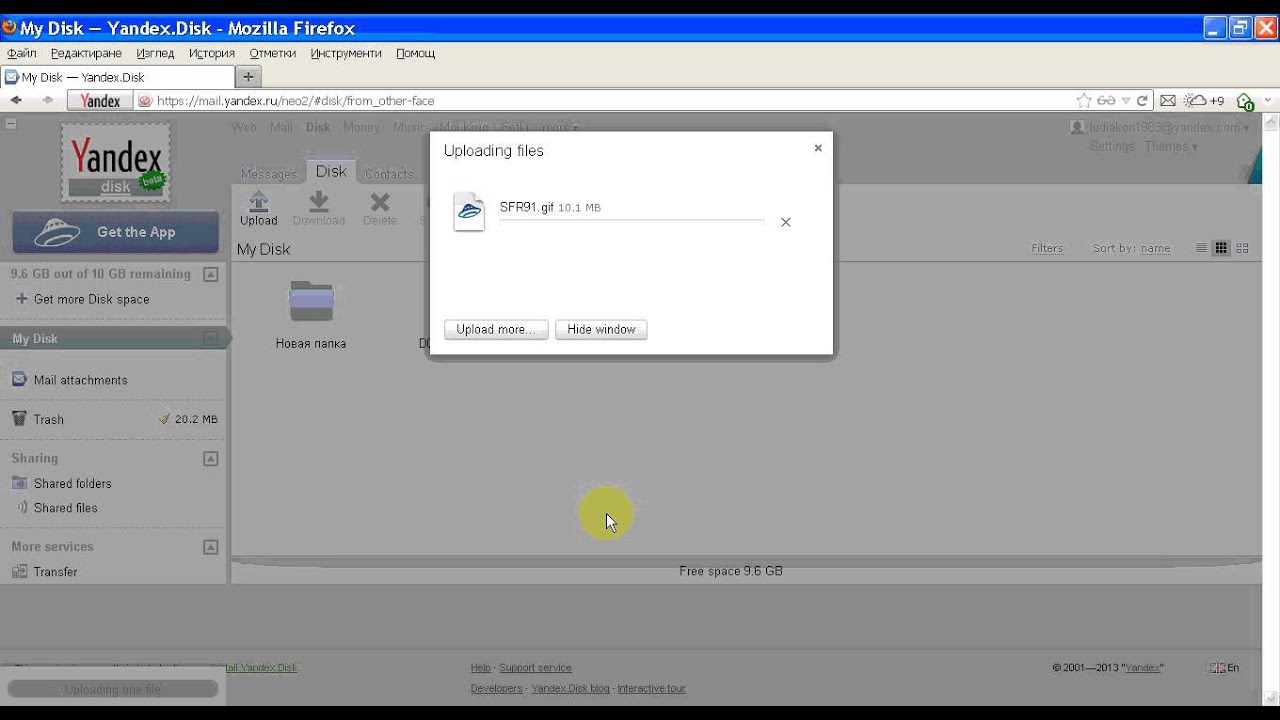Click the Uploading one file status
The image size is (1280, 720).
click(x=113, y=689)
